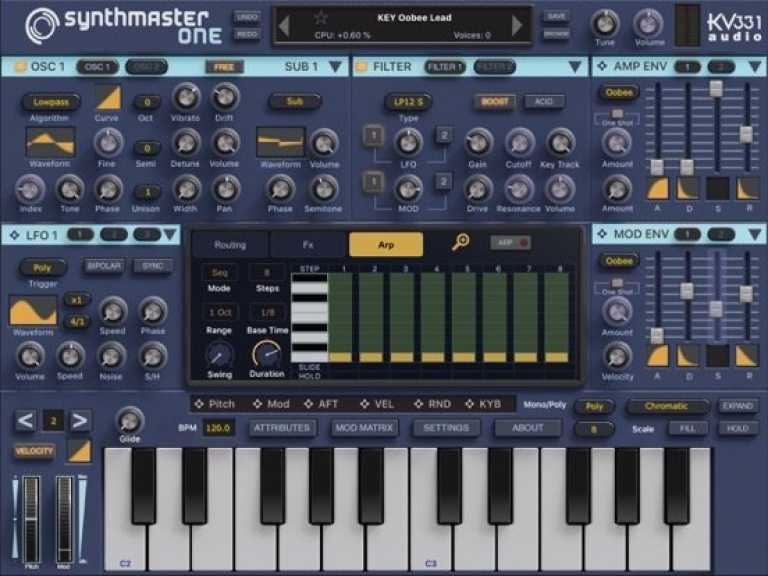
Task: Expand the MOD ENV dropdown arrow
Action: coord(755,234)
